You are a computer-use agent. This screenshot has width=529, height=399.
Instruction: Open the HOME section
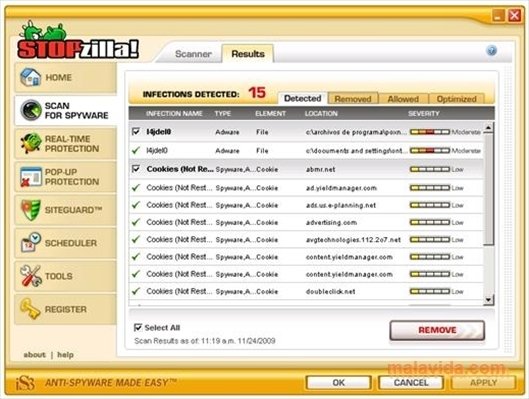click(x=66, y=77)
